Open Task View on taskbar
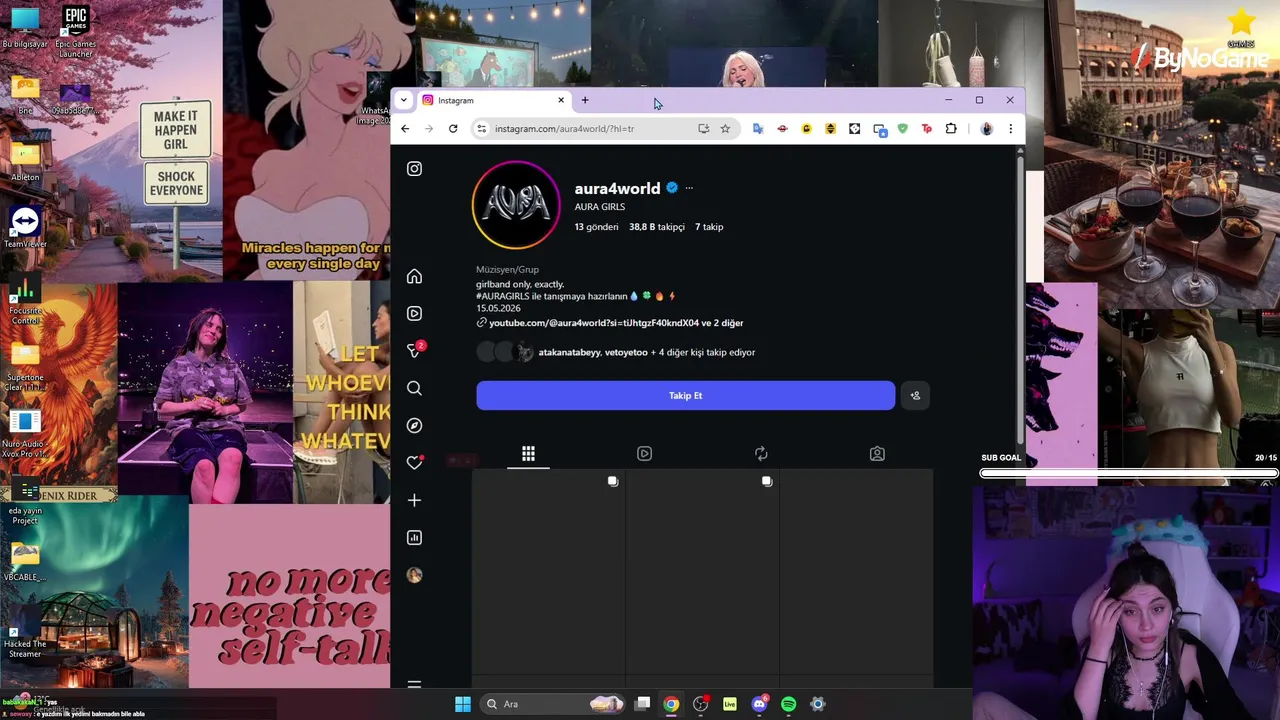The image size is (1280, 720). coord(643,704)
